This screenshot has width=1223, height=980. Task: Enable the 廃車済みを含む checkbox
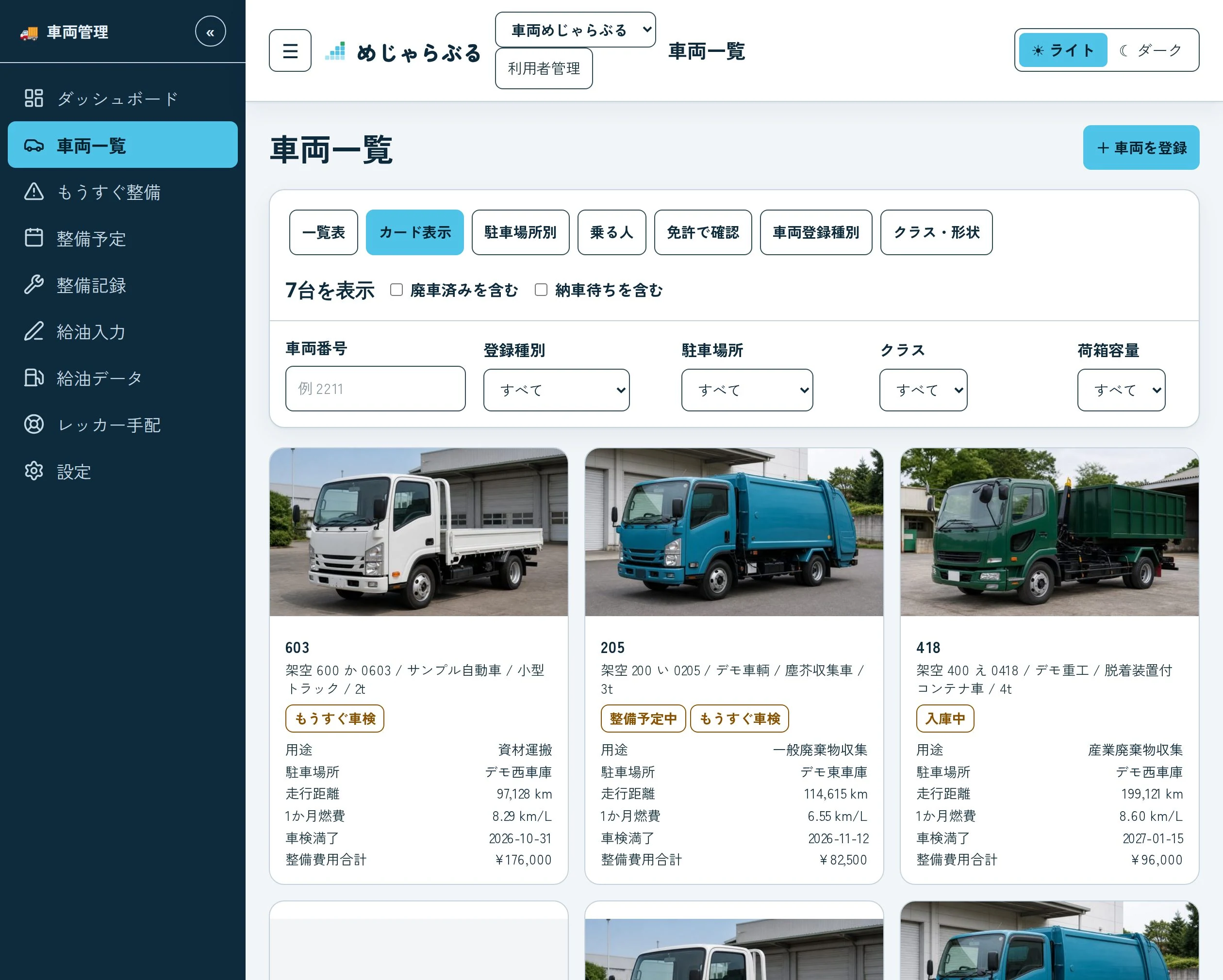click(x=397, y=290)
